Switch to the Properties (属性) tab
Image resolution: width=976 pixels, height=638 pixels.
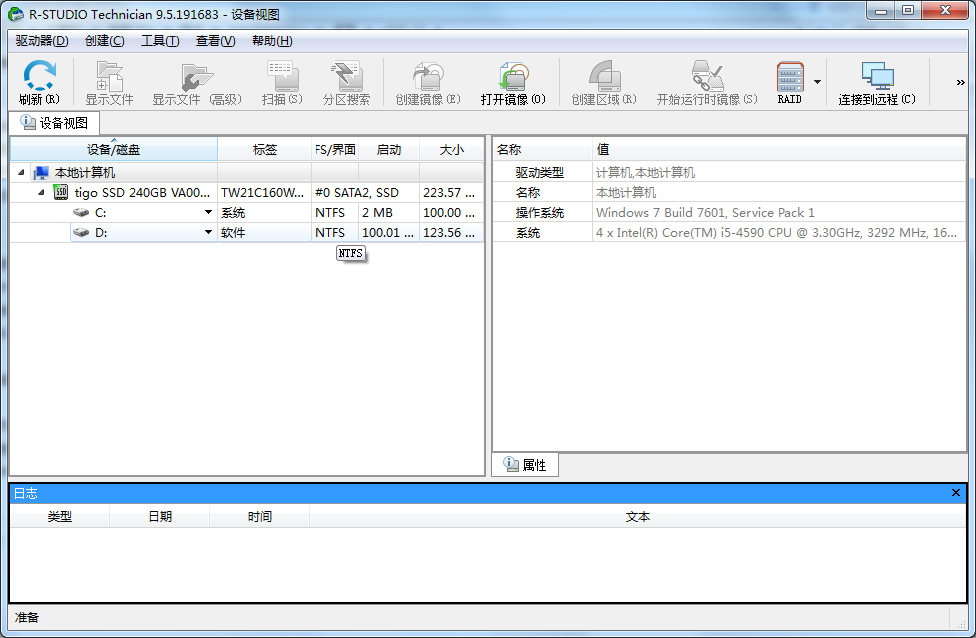[x=525, y=465]
